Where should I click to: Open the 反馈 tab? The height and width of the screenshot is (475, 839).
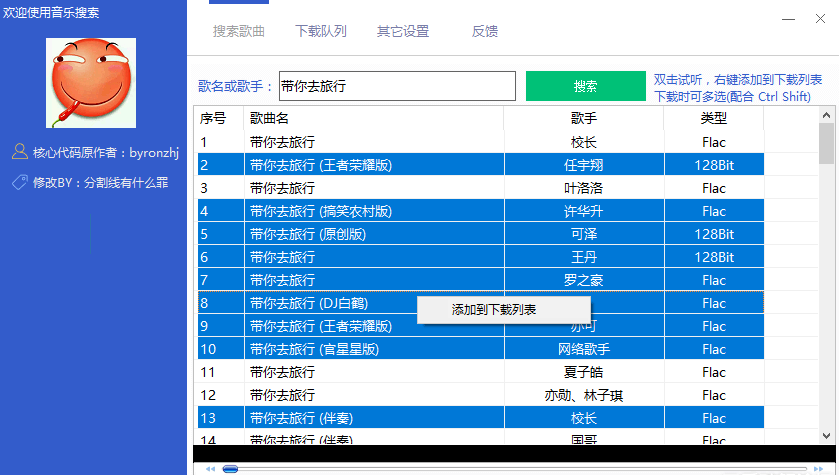tap(485, 31)
